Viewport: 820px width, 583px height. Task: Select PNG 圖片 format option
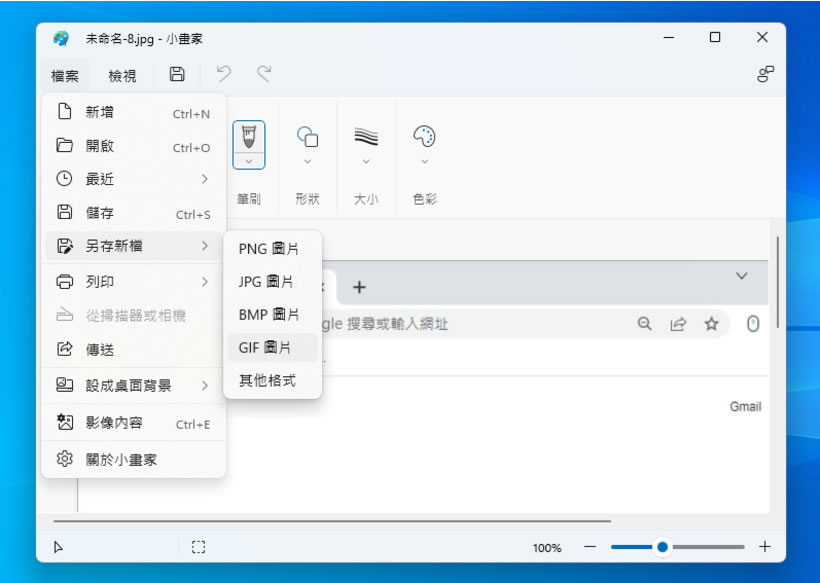(x=268, y=249)
